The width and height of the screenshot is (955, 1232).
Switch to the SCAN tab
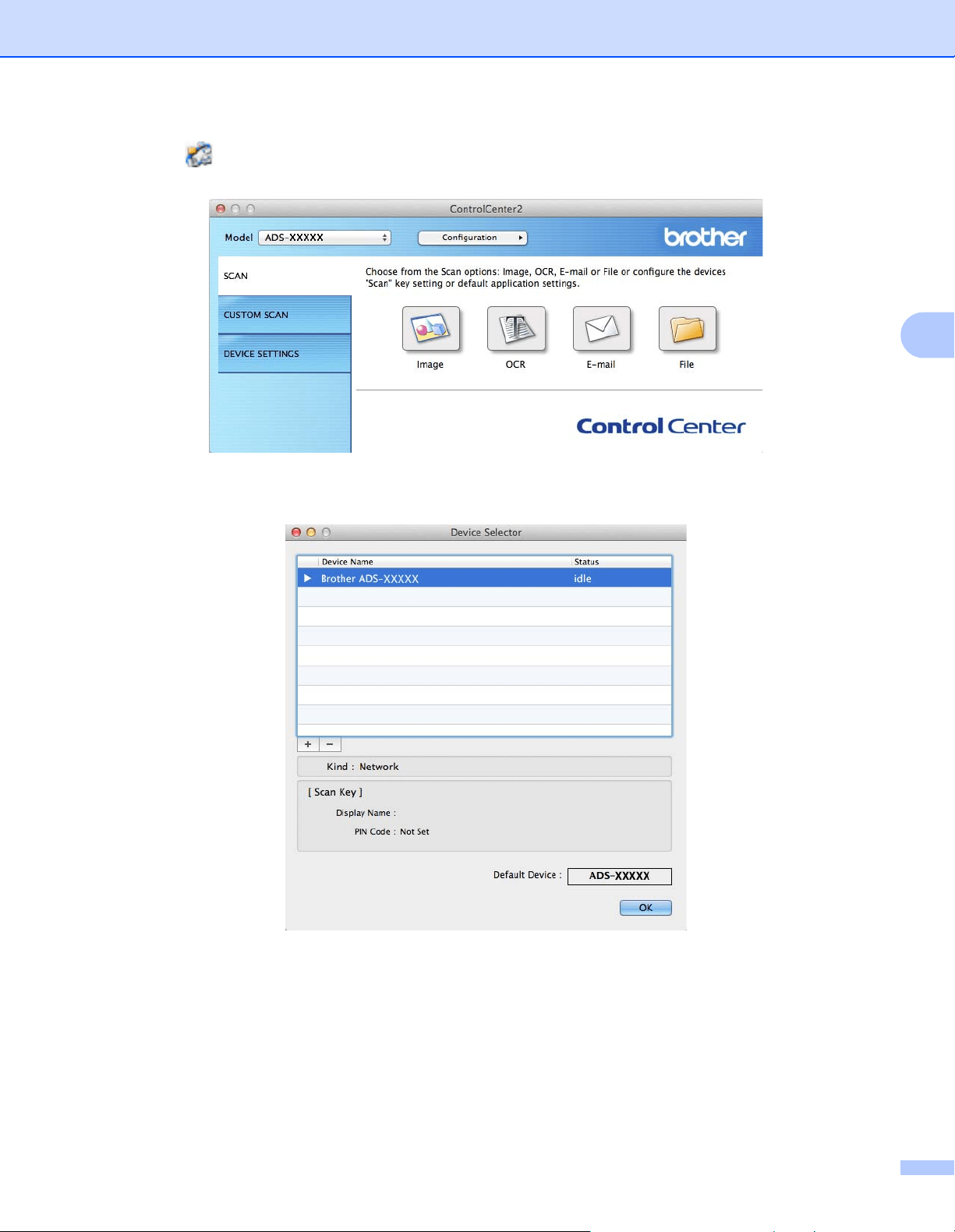click(285, 276)
